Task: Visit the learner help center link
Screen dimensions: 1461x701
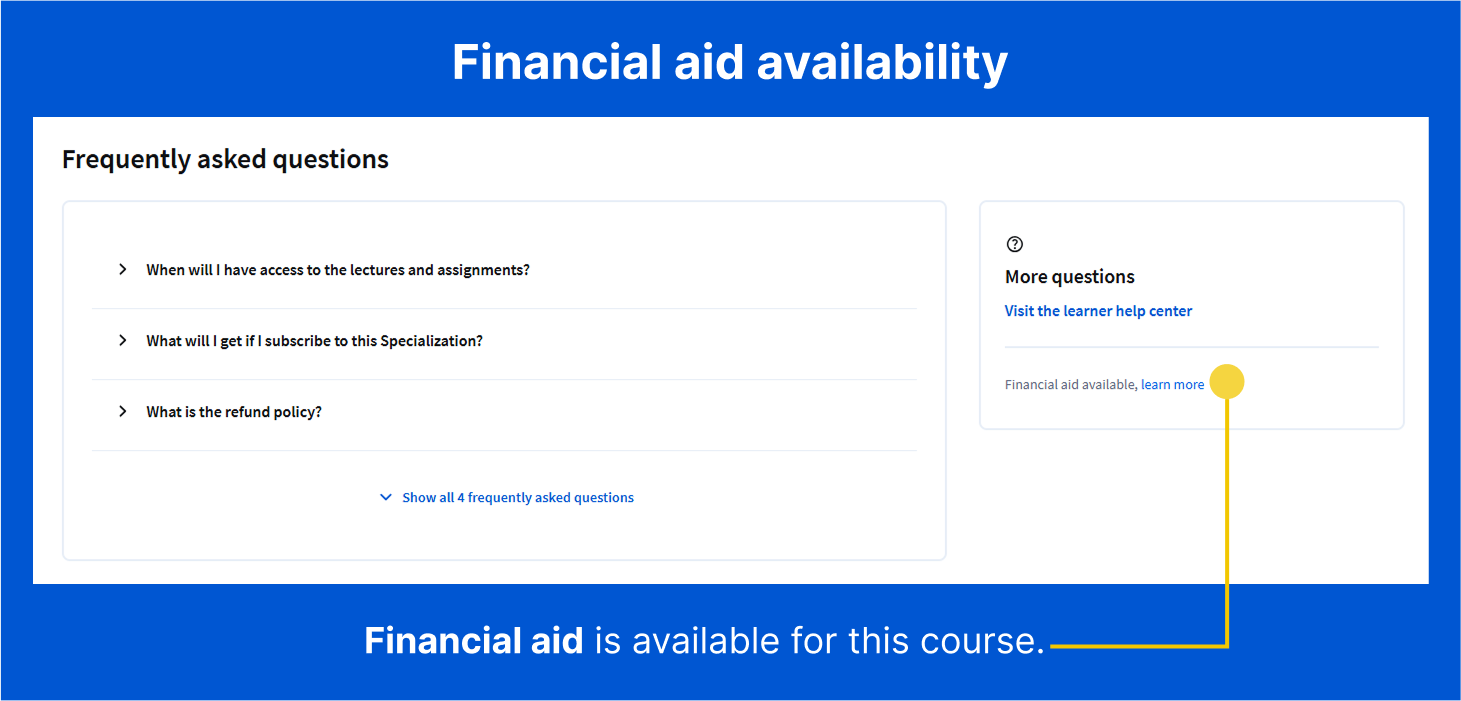Action: 1098,311
